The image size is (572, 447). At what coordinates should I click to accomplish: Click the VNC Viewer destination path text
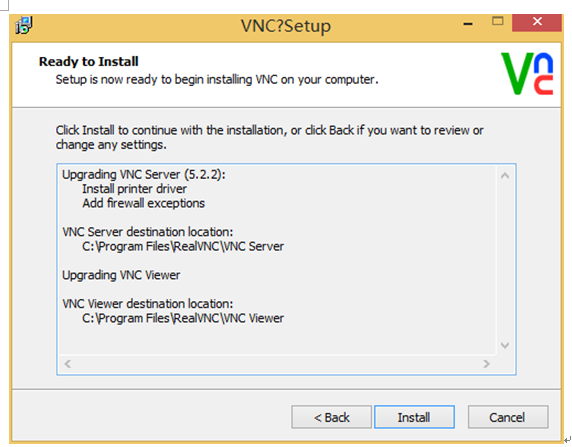tap(183, 318)
